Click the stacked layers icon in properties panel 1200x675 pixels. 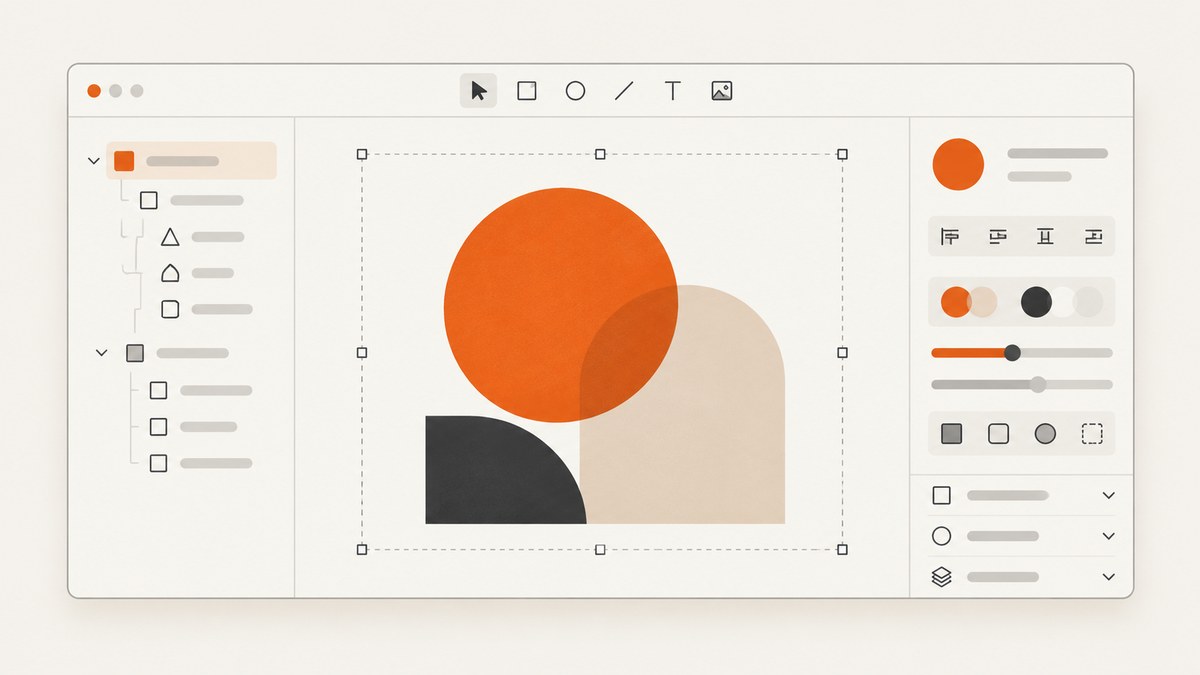click(941, 577)
